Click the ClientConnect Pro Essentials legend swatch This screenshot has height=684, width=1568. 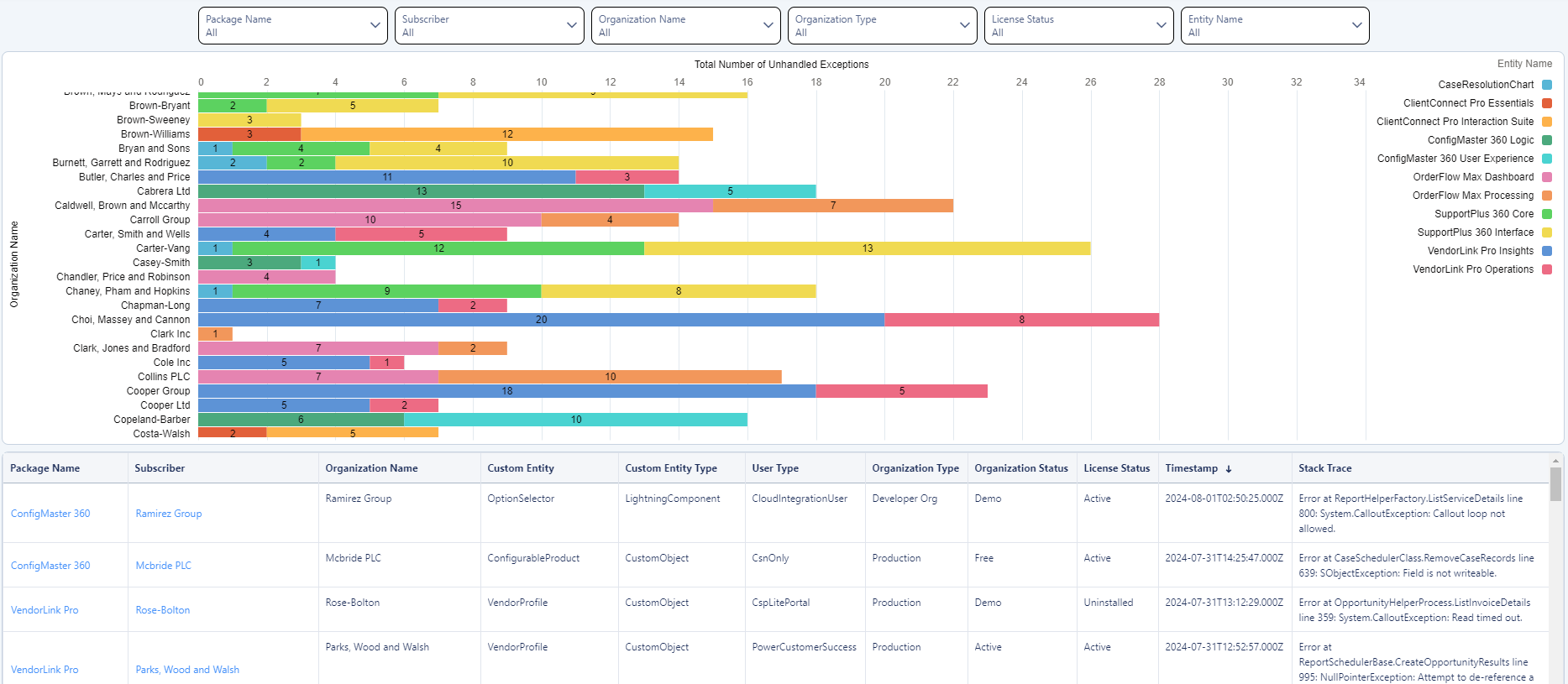[x=1547, y=103]
